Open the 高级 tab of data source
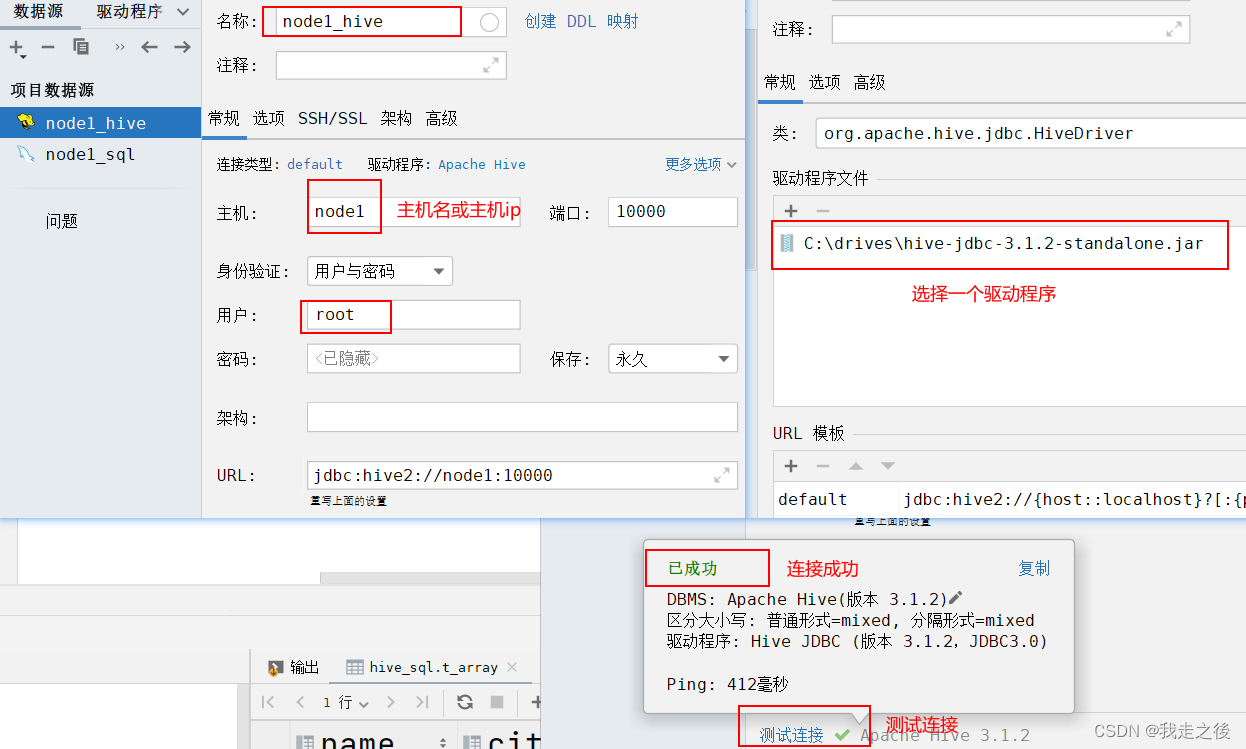 [x=441, y=118]
